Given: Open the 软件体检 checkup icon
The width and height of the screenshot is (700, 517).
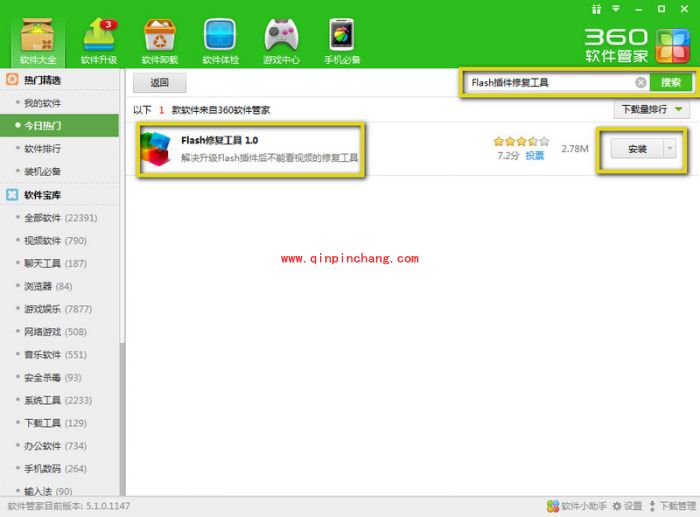Looking at the screenshot, I should click(219, 36).
